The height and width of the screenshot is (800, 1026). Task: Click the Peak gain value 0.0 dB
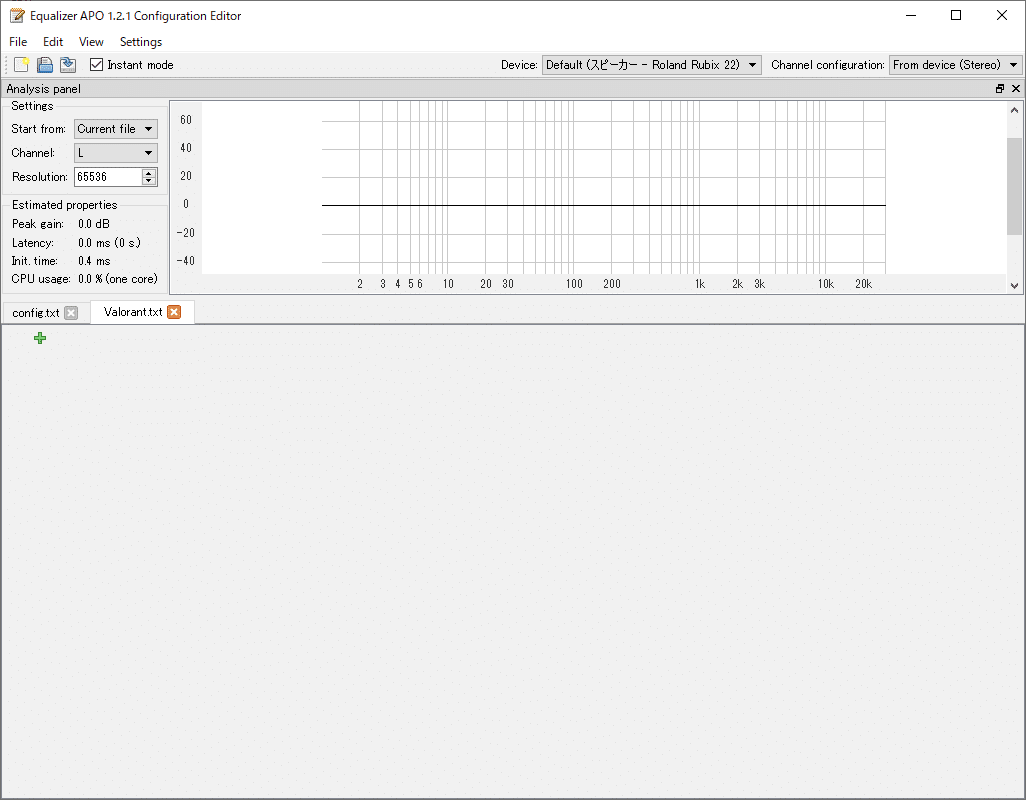94,224
